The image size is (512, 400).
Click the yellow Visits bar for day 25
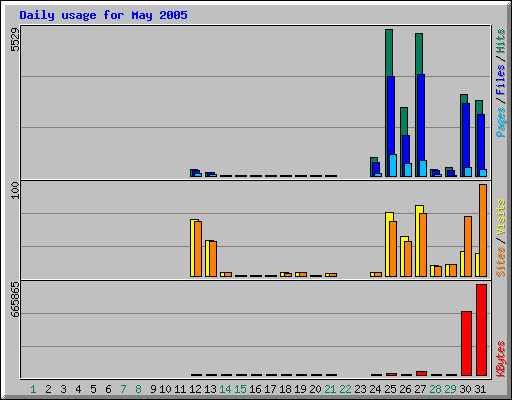click(x=387, y=244)
